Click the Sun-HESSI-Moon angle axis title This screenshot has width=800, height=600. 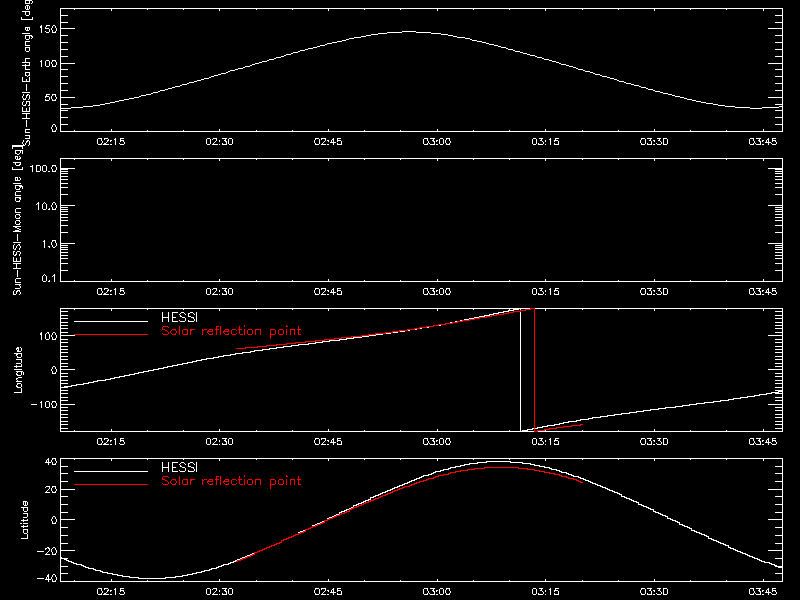coord(17,220)
